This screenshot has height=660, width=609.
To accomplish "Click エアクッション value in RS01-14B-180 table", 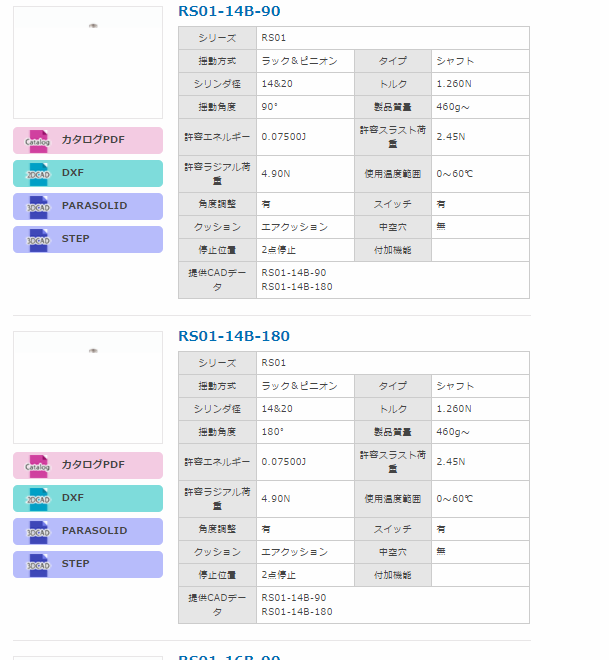I will [x=295, y=552].
